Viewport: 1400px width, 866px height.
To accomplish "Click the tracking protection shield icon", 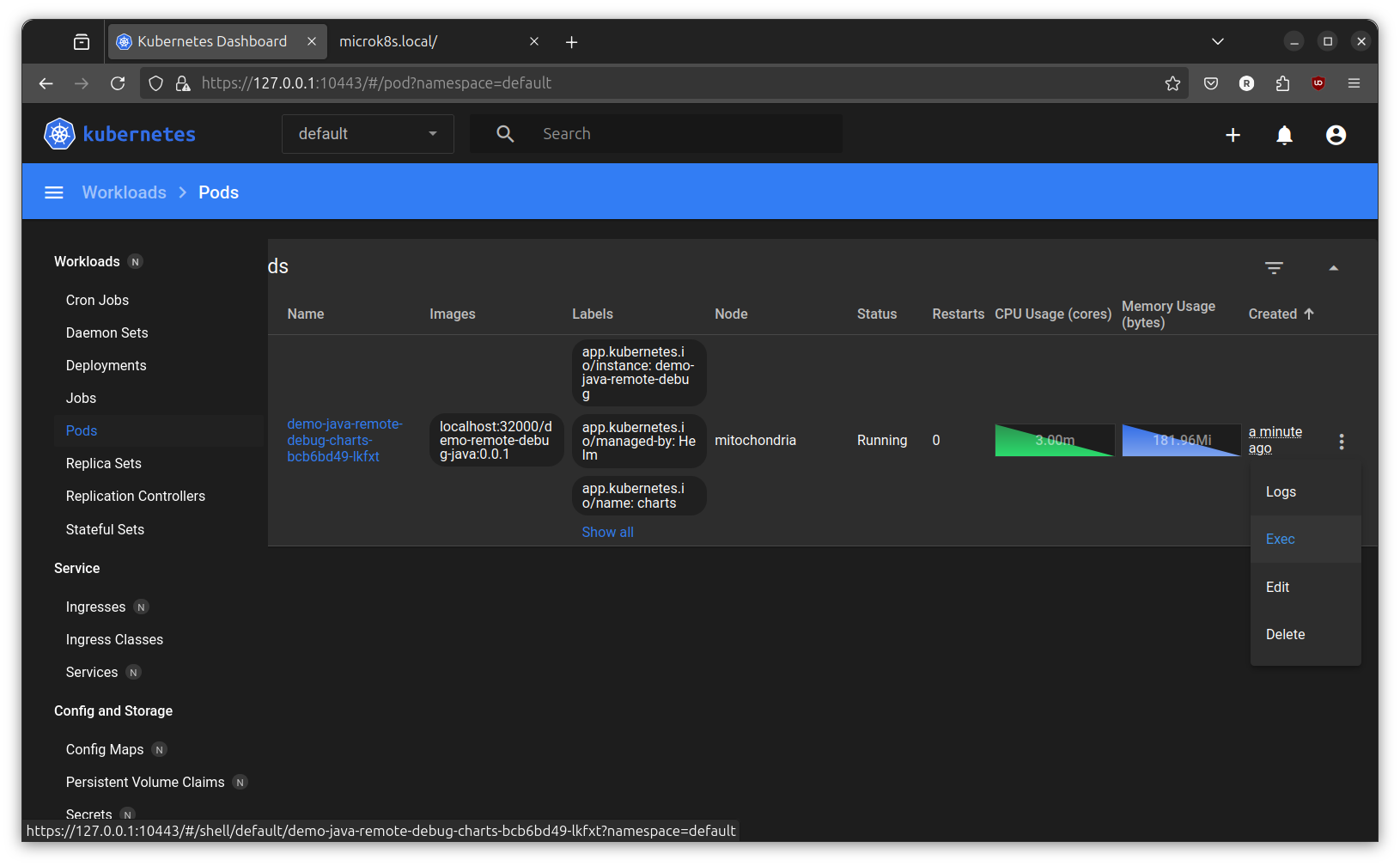I will [155, 83].
